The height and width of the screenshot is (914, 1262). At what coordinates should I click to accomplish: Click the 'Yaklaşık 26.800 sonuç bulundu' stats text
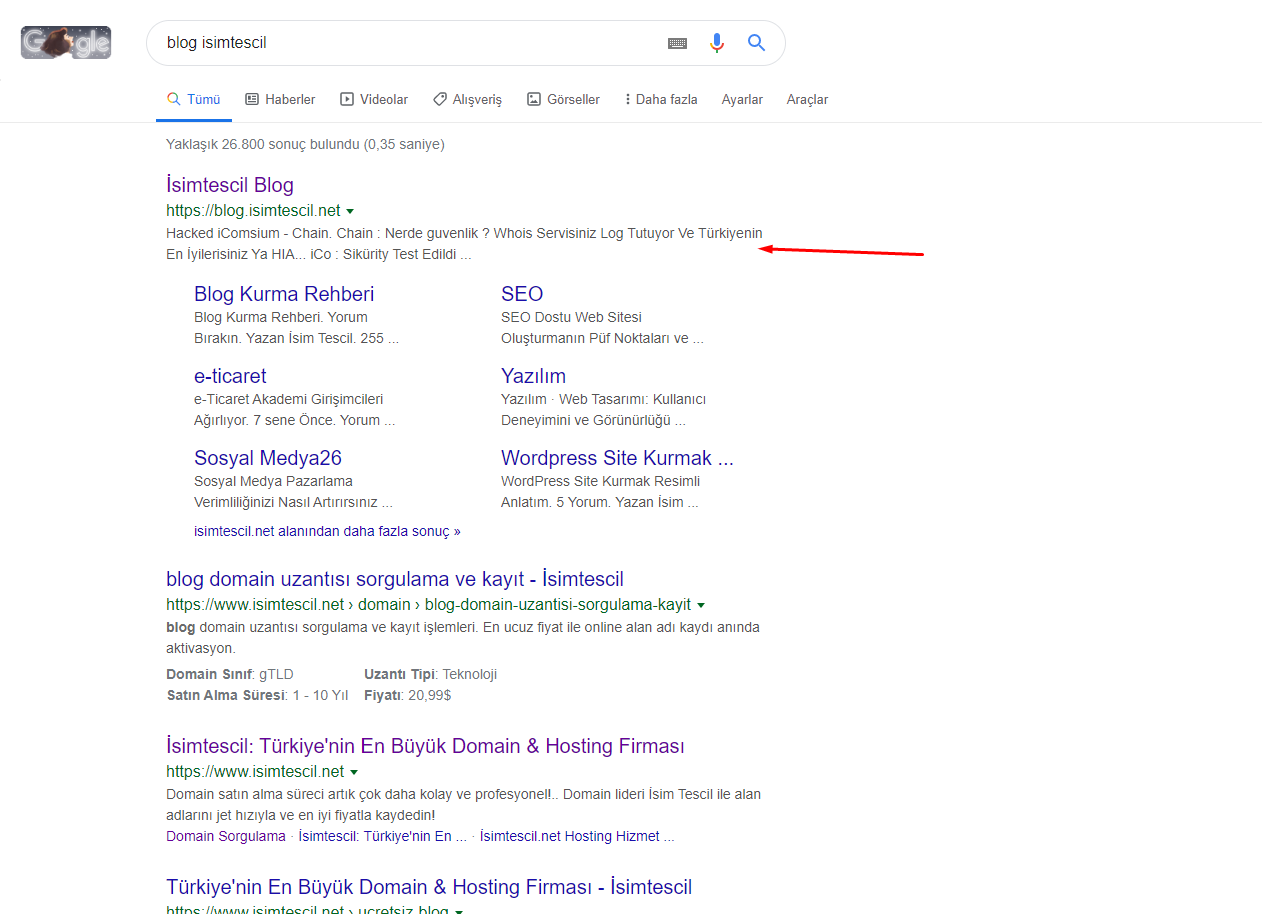(305, 144)
